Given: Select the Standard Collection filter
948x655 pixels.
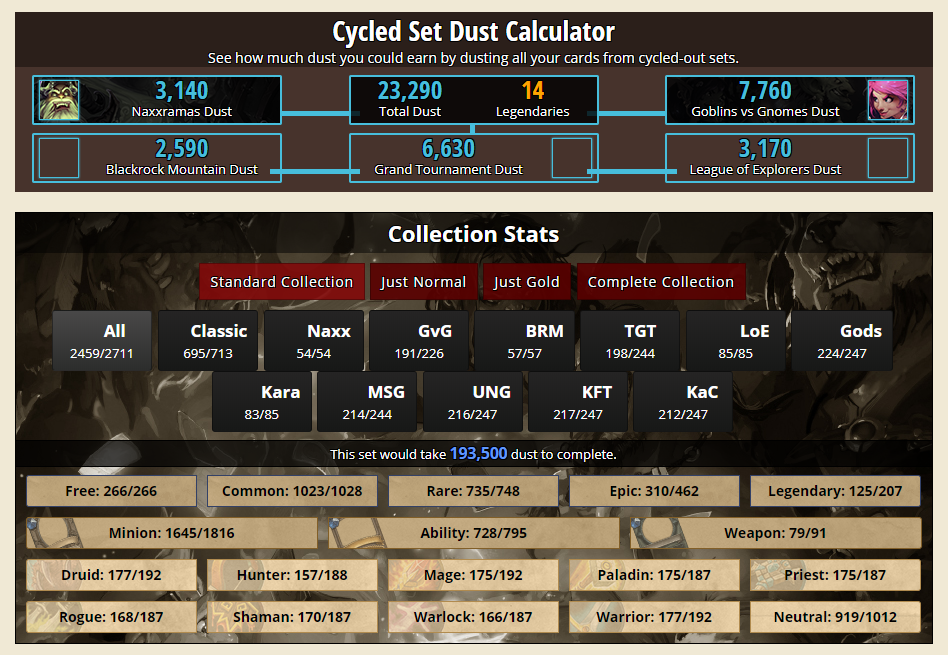Looking at the screenshot, I should coord(282,282).
